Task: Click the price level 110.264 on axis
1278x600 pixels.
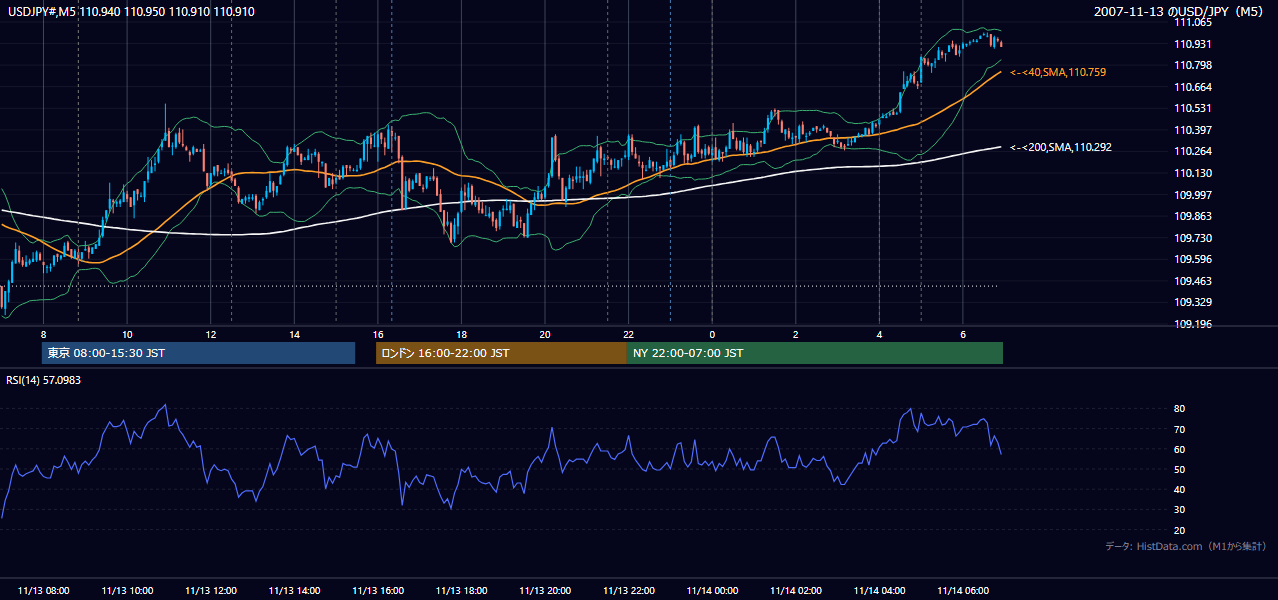Action: (x=1193, y=151)
